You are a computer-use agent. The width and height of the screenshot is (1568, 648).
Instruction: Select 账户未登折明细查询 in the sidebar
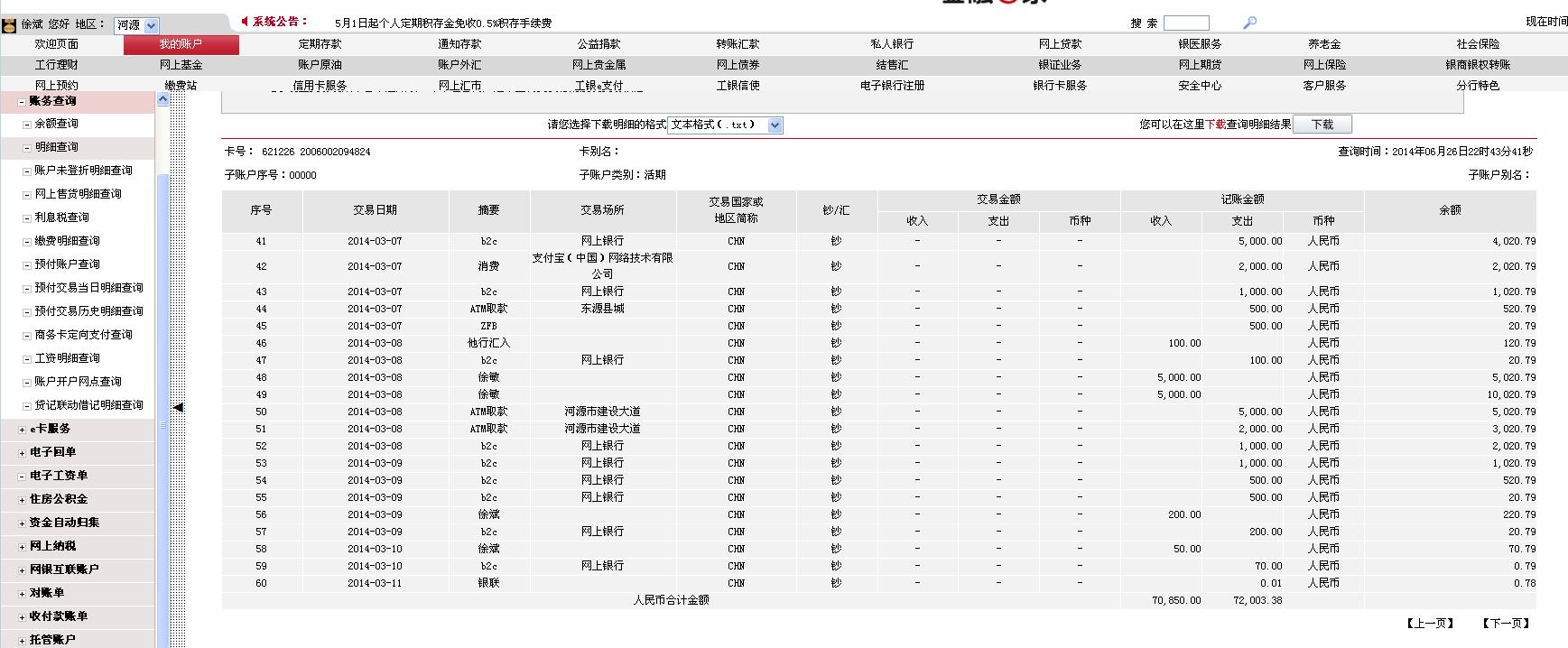(x=84, y=171)
